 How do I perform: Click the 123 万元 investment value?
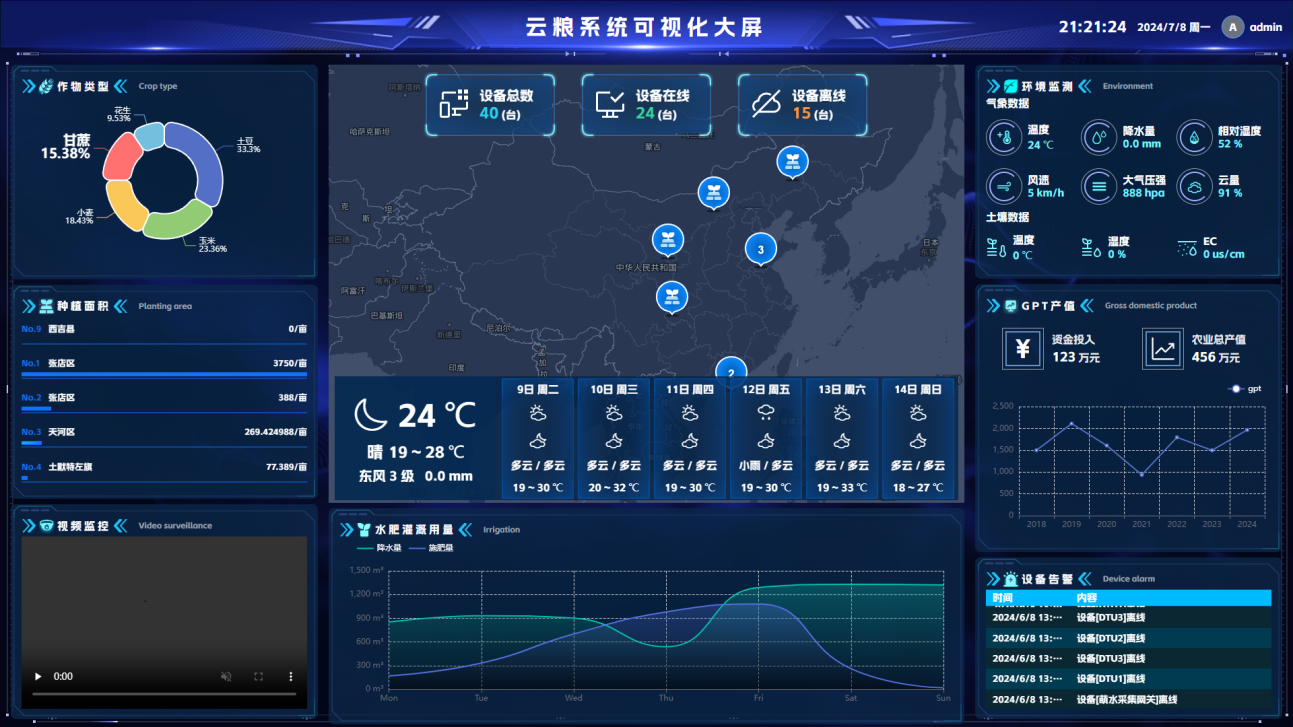(x=1076, y=357)
